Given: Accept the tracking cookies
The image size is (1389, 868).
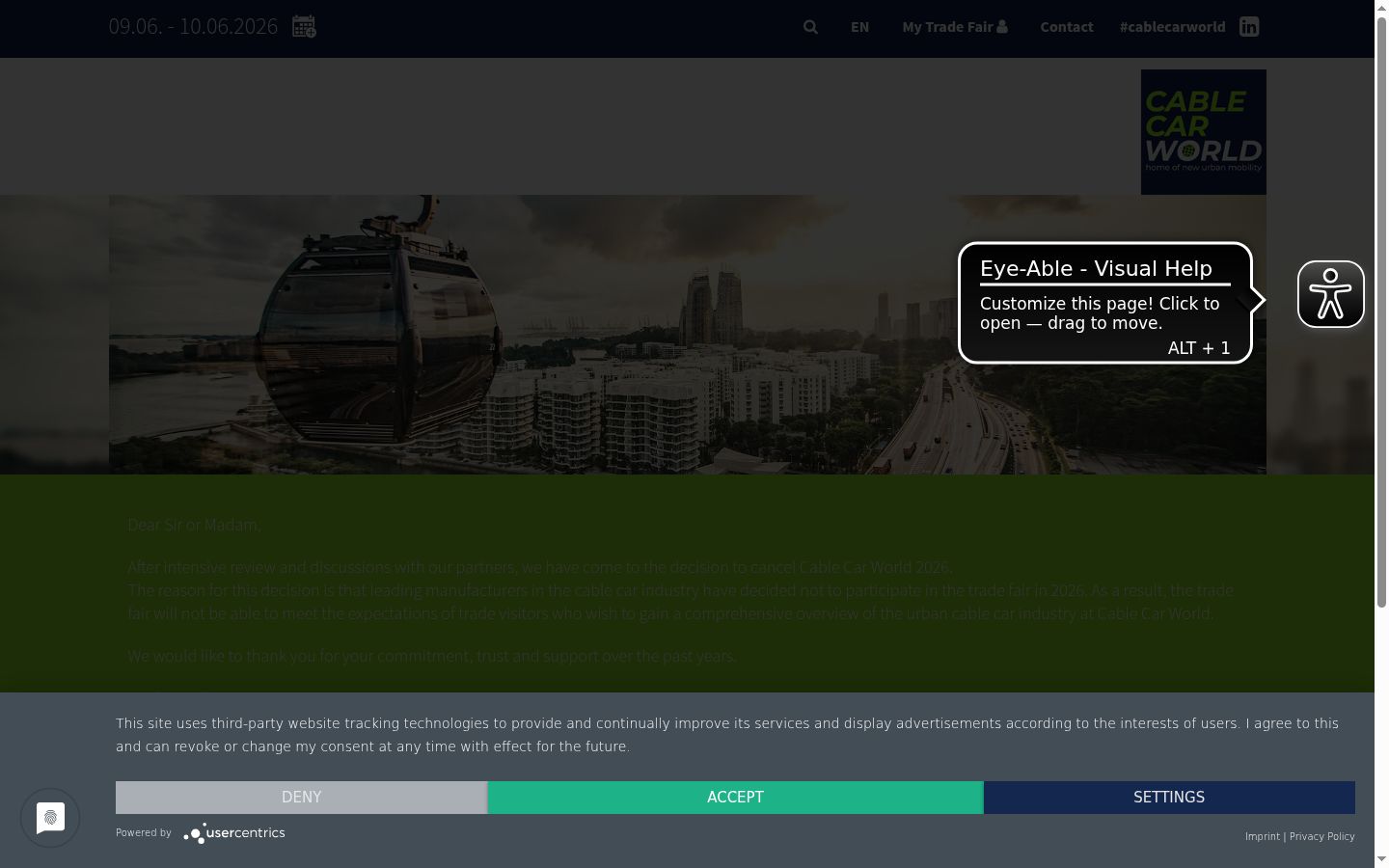Looking at the screenshot, I should [x=735, y=798].
